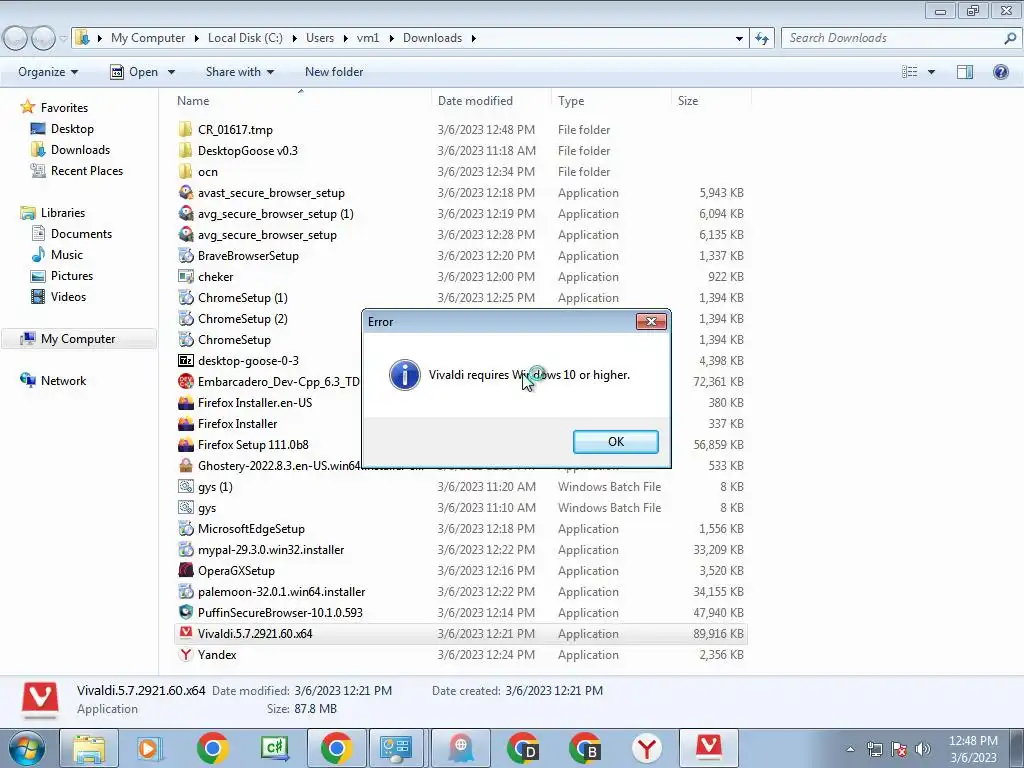Click the refresh button beside address bar

point(761,38)
